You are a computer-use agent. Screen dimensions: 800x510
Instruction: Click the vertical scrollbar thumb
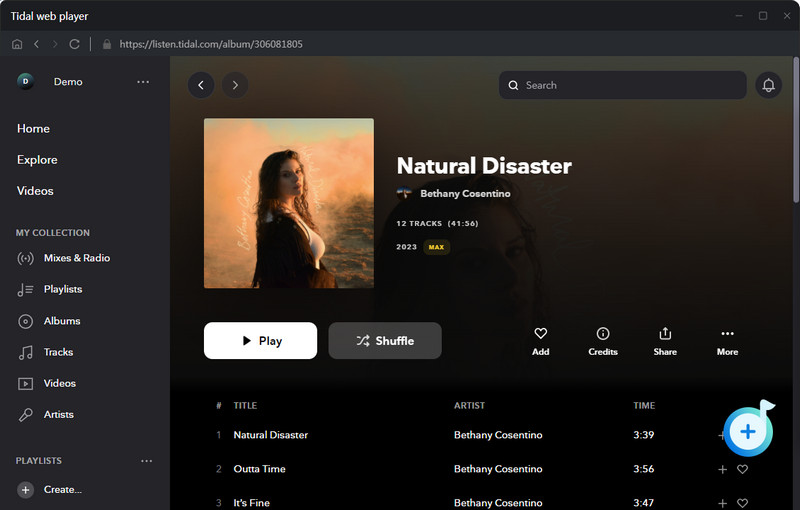coord(796,130)
